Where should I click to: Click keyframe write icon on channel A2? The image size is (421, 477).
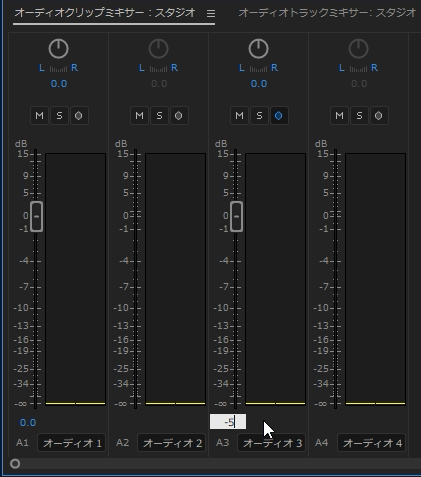click(179, 116)
